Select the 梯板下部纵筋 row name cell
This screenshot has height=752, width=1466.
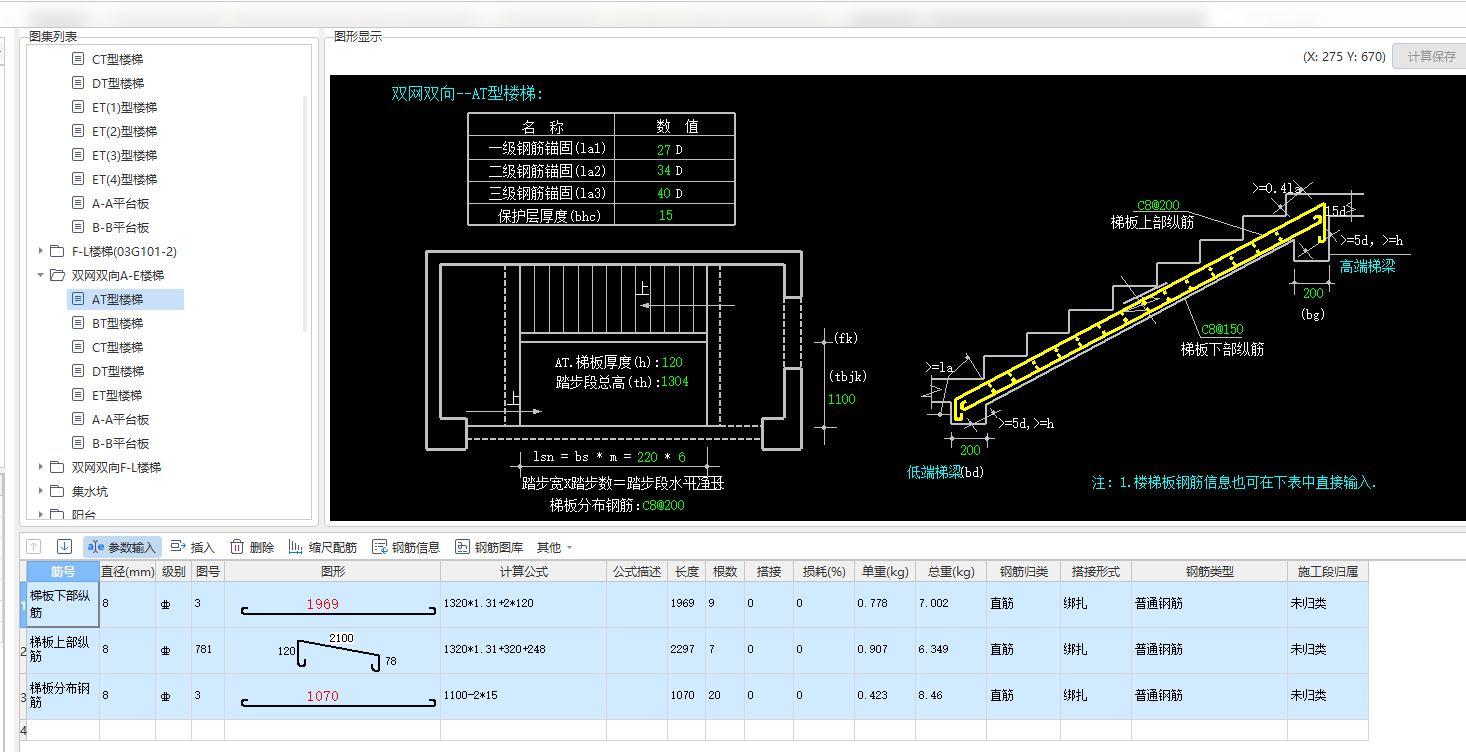tap(63, 604)
